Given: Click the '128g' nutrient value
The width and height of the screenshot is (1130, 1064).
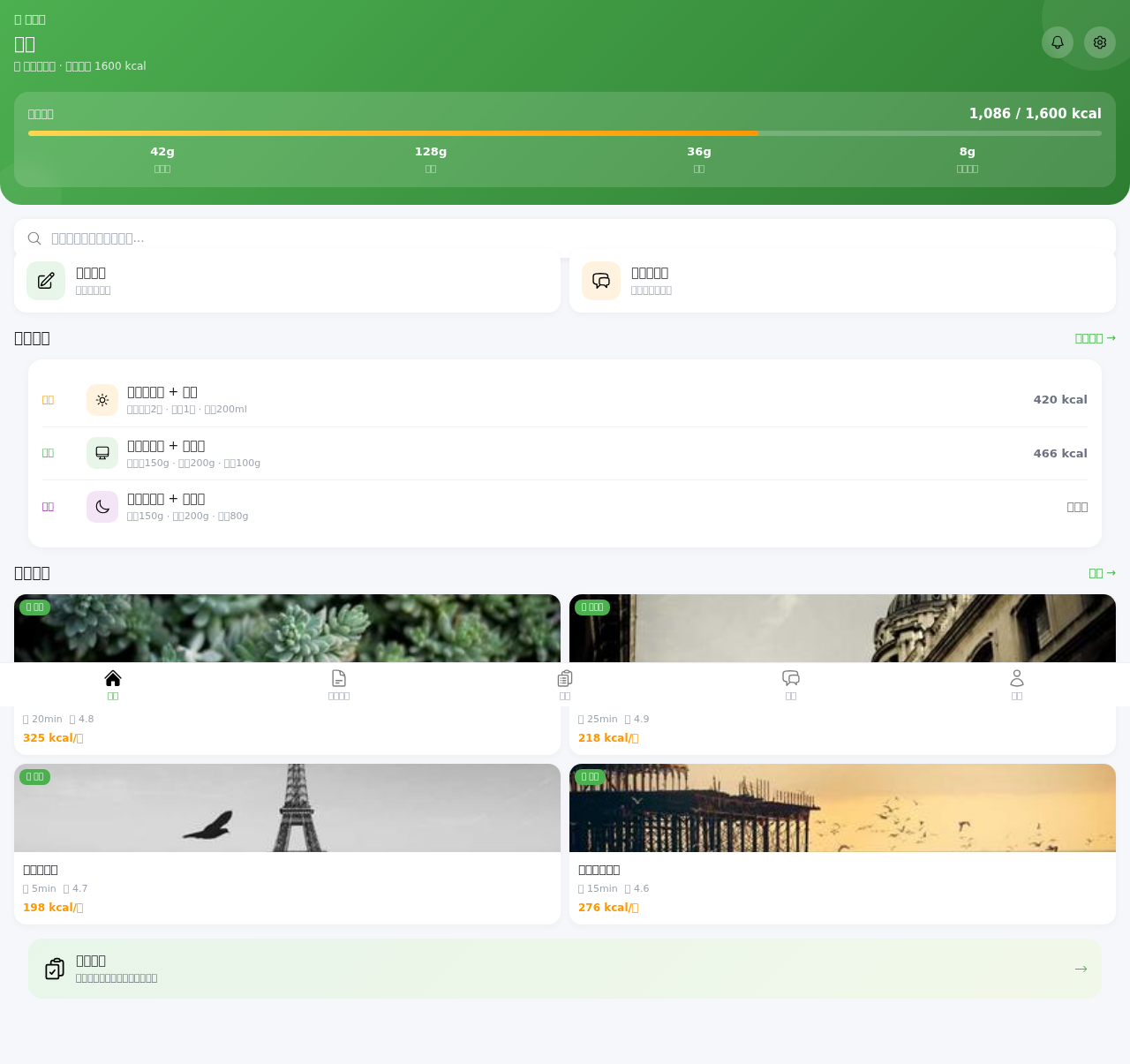Looking at the screenshot, I should click(431, 152).
